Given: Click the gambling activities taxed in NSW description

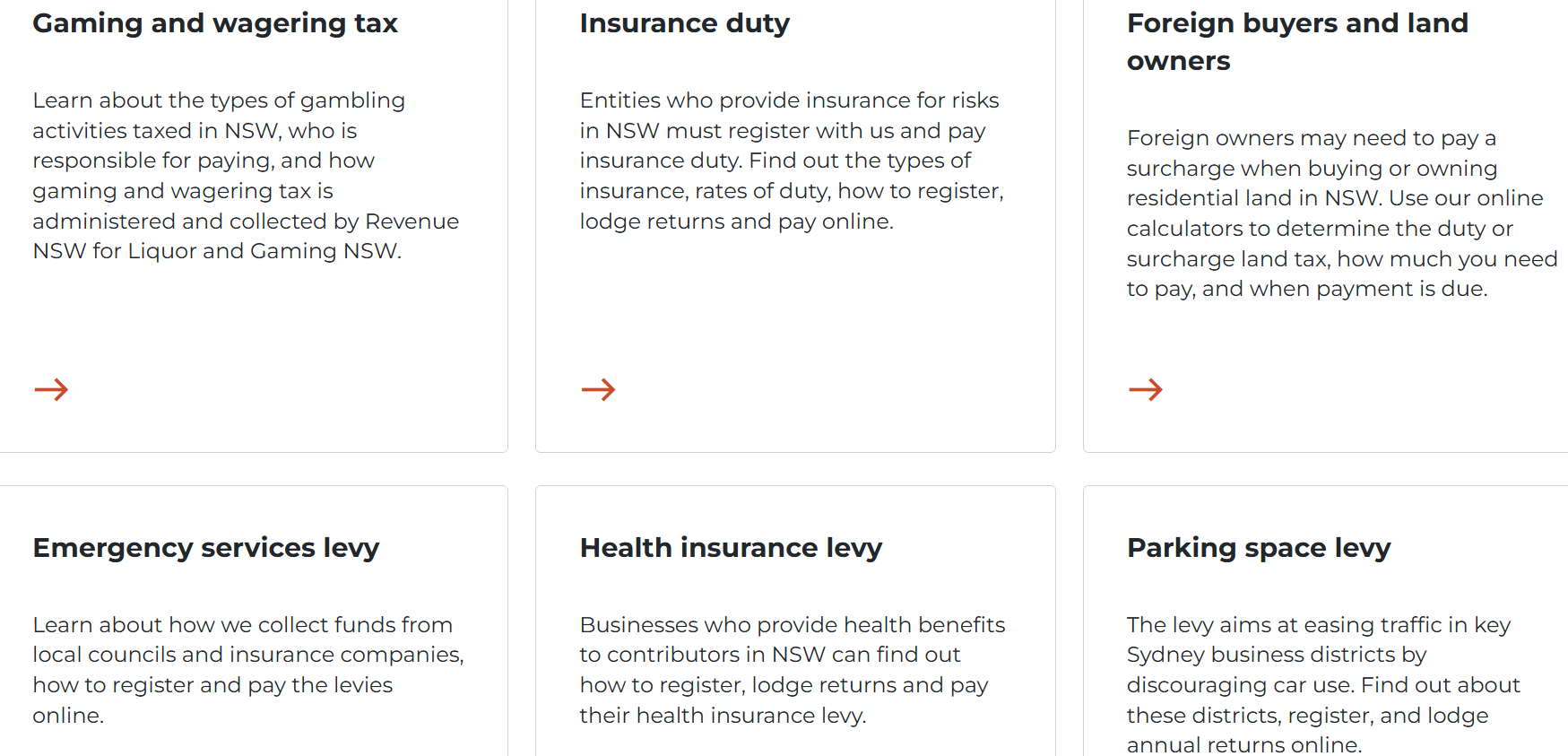Looking at the screenshot, I should (246, 176).
